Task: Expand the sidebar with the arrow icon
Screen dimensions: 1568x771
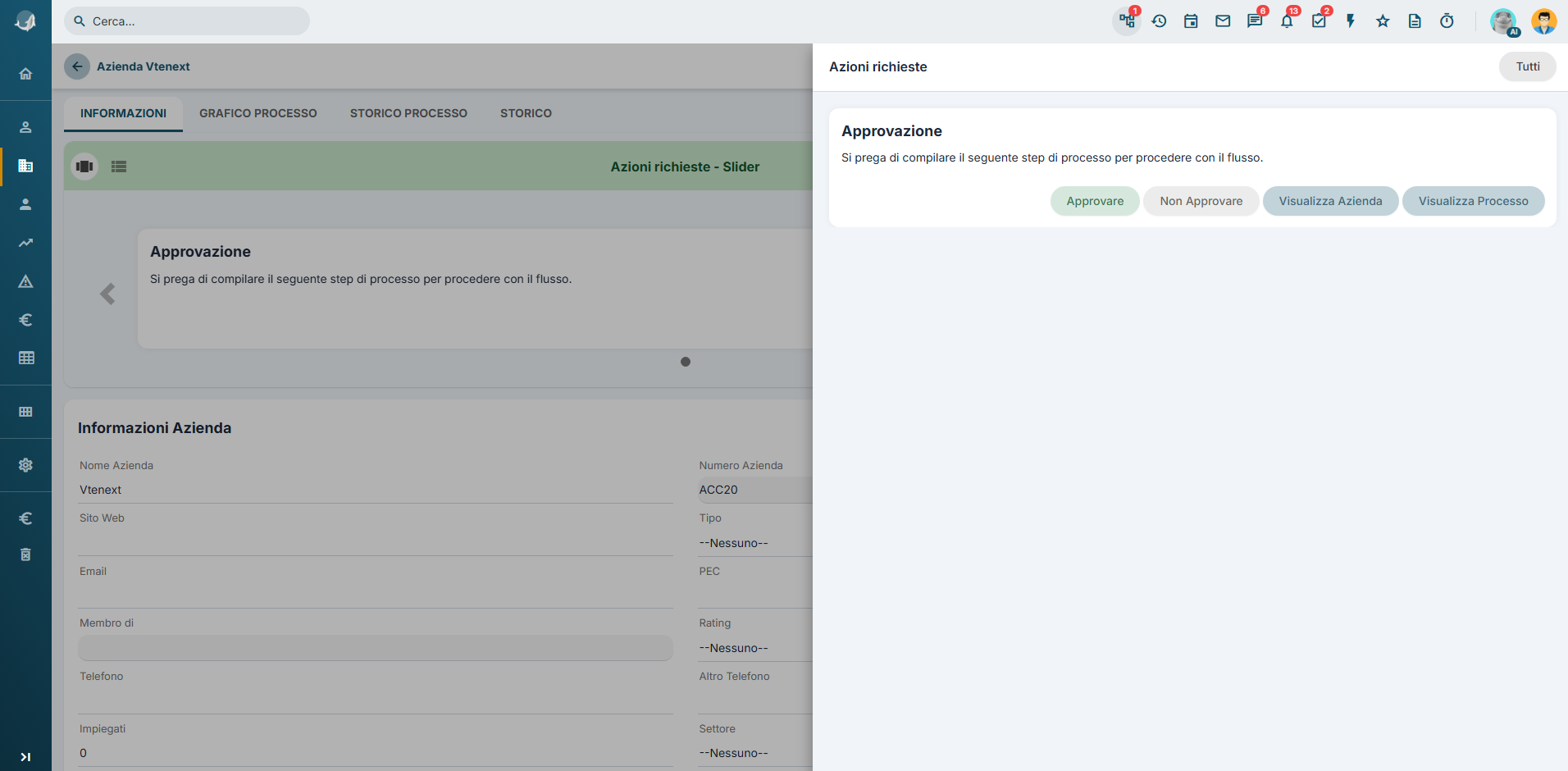Action: click(25, 757)
